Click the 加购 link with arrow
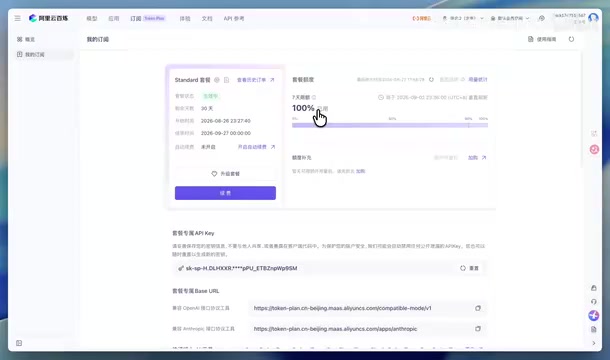The image size is (610, 360). [477, 158]
